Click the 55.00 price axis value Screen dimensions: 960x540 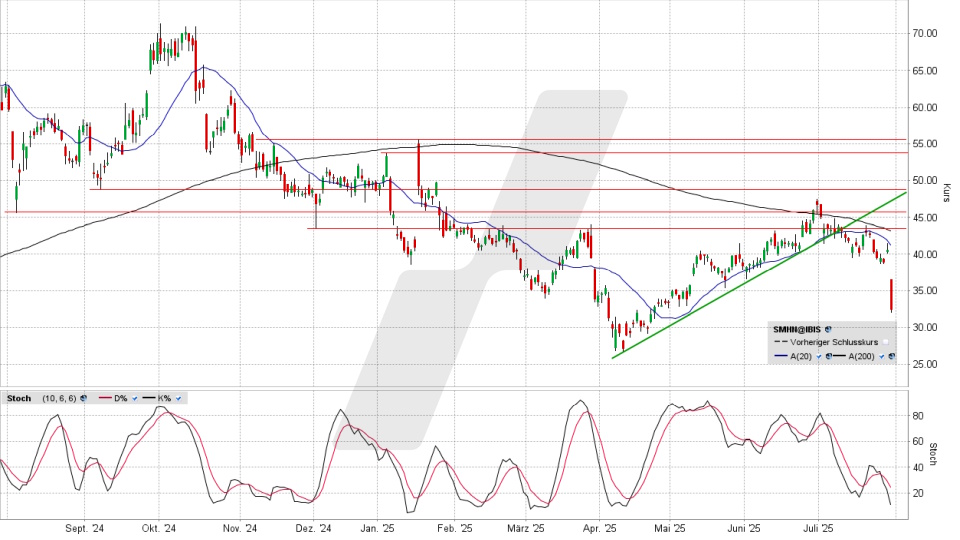tap(924, 143)
